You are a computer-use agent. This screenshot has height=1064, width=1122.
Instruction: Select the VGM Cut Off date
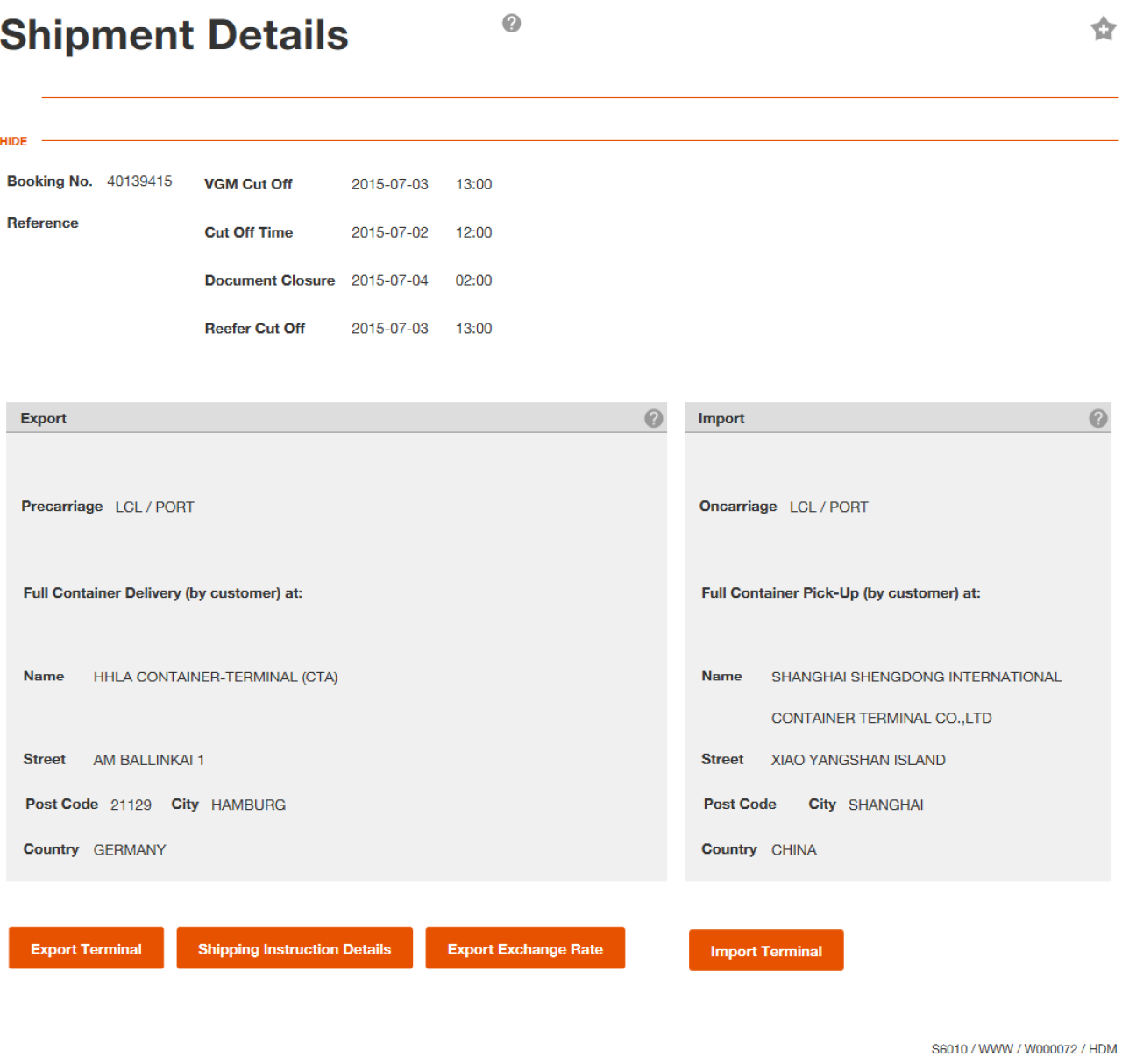pos(389,184)
